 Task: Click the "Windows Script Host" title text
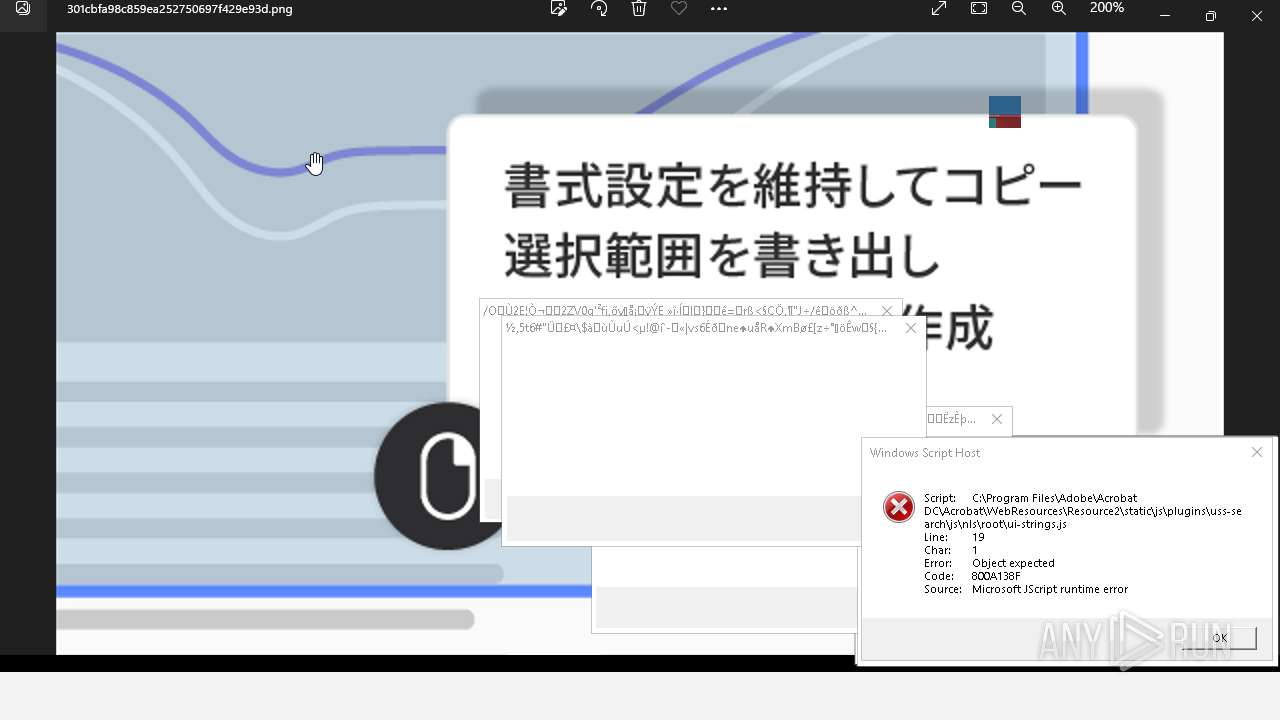click(x=925, y=453)
